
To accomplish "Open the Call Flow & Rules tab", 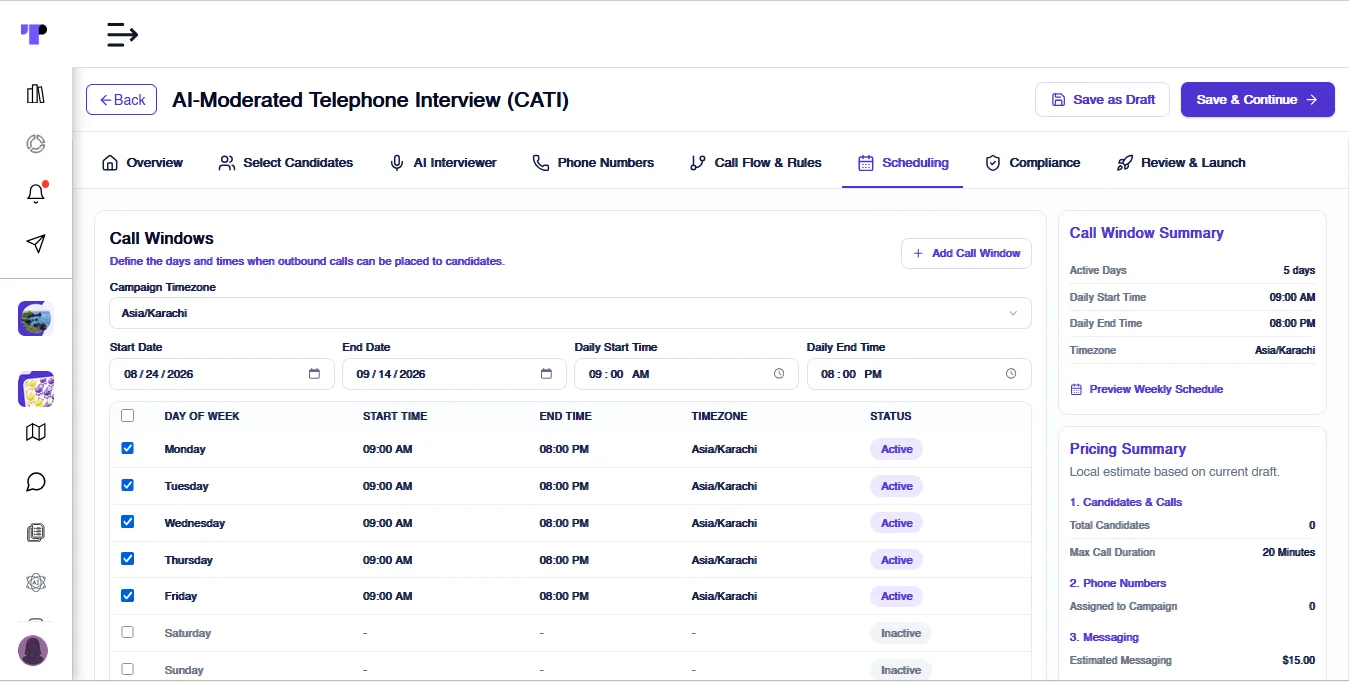I will (756, 162).
